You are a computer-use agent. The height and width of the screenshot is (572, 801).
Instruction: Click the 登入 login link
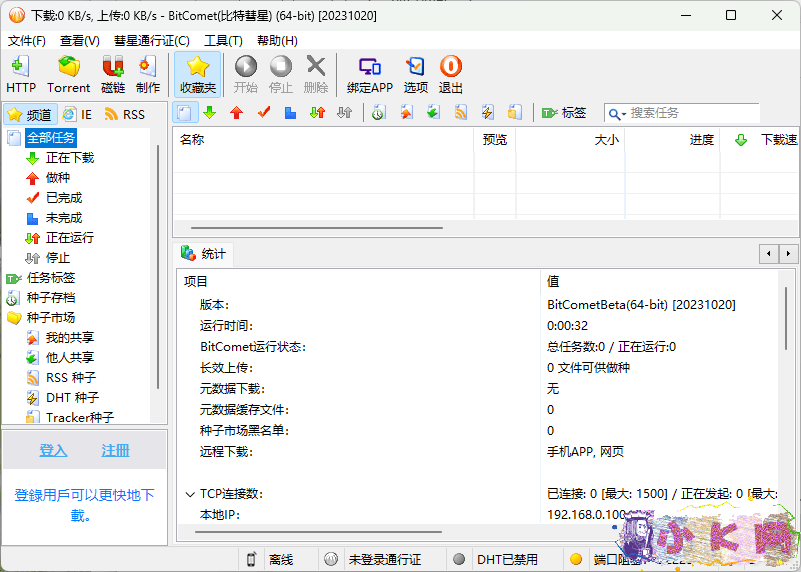(x=53, y=451)
